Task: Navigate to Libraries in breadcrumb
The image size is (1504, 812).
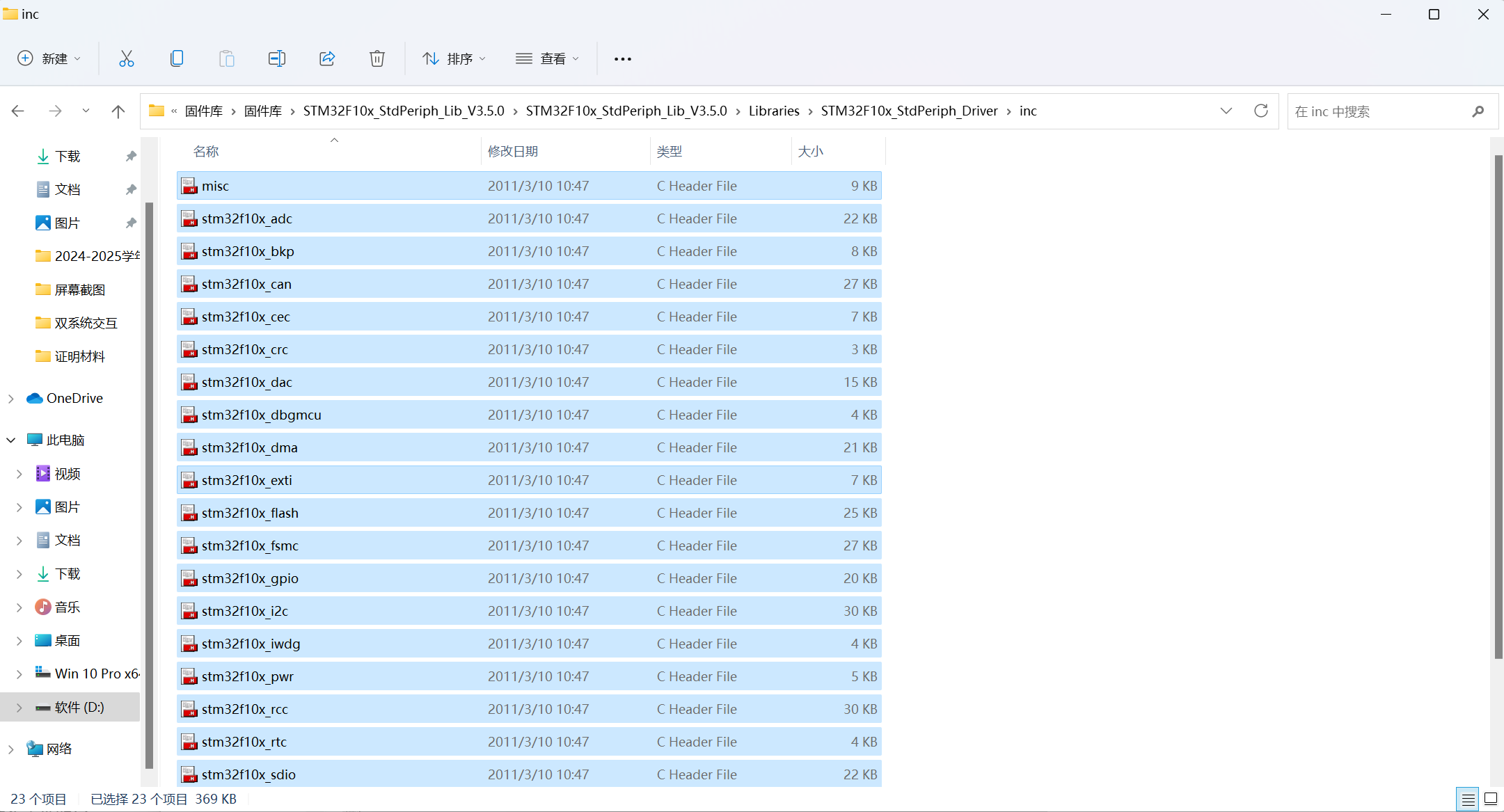Action: click(774, 111)
